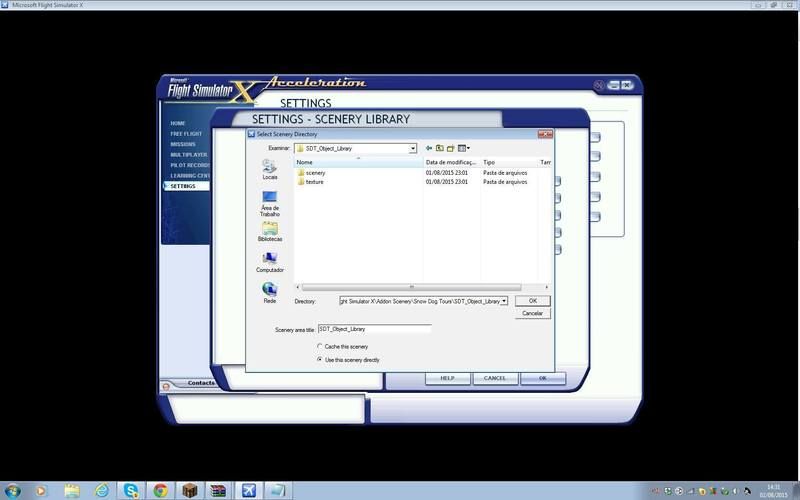Click modification date of scenery folder
This screenshot has height=500, width=800.
pos(446,173)
